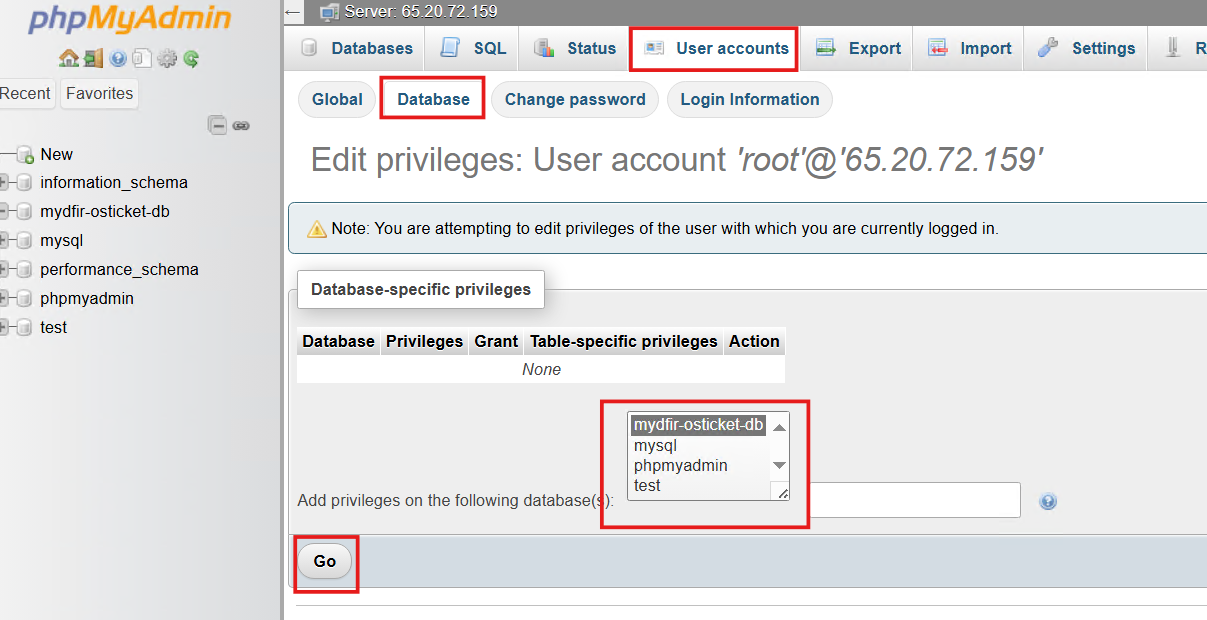The width and height of the screenshot is (1207, 620).
Task: Select phpmyadmin in the privileges listbox
Action: (x=699, y=465)
